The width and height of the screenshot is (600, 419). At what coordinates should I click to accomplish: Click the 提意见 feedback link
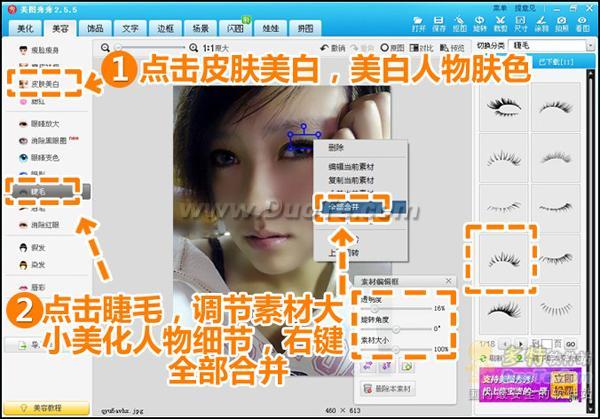pos(525,8)
